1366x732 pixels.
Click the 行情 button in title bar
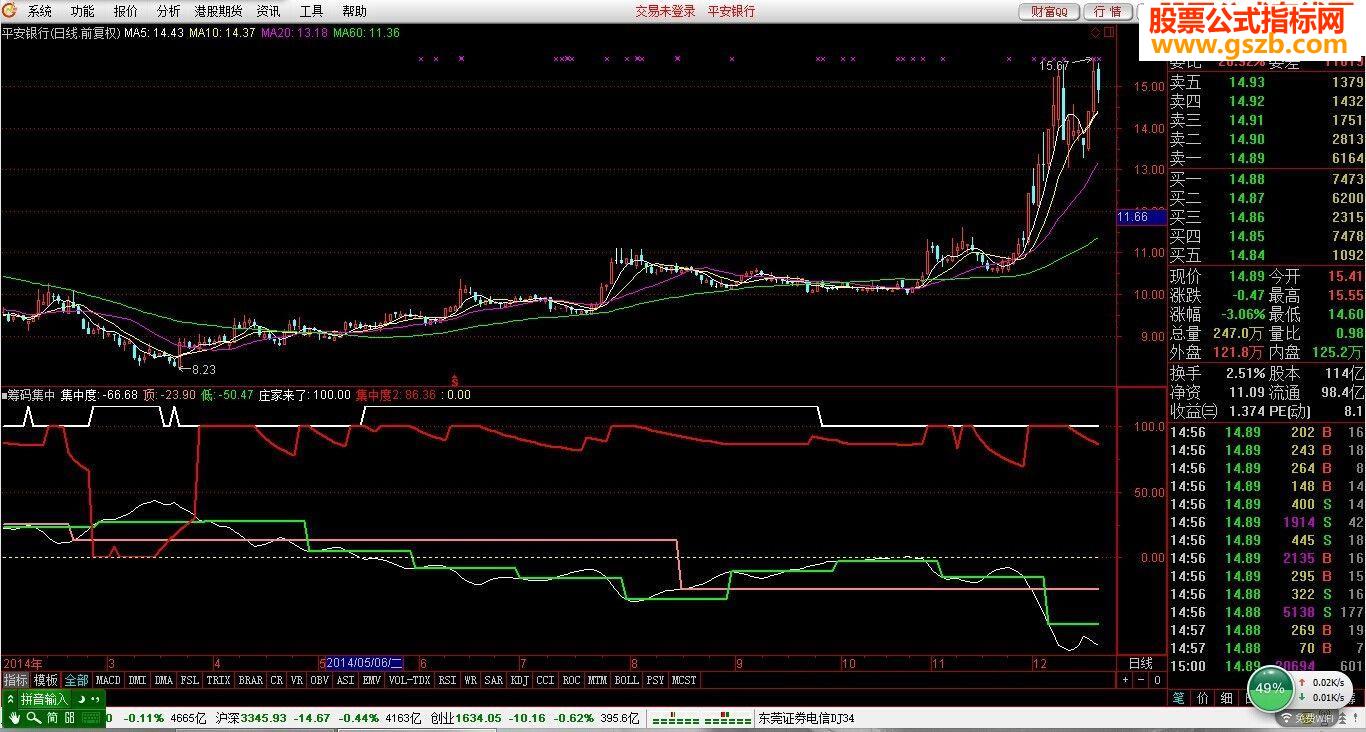pos(1107,11)
